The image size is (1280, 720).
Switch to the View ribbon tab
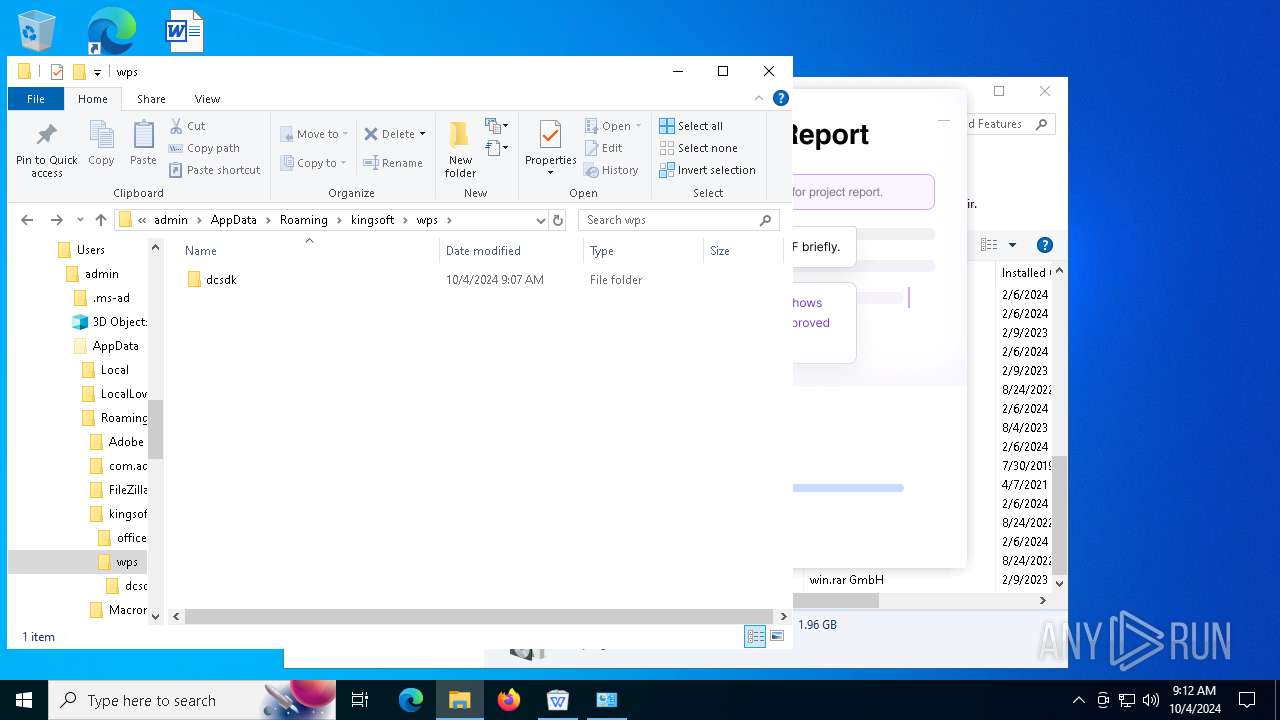pyautogui.click(x=207, y=99)
